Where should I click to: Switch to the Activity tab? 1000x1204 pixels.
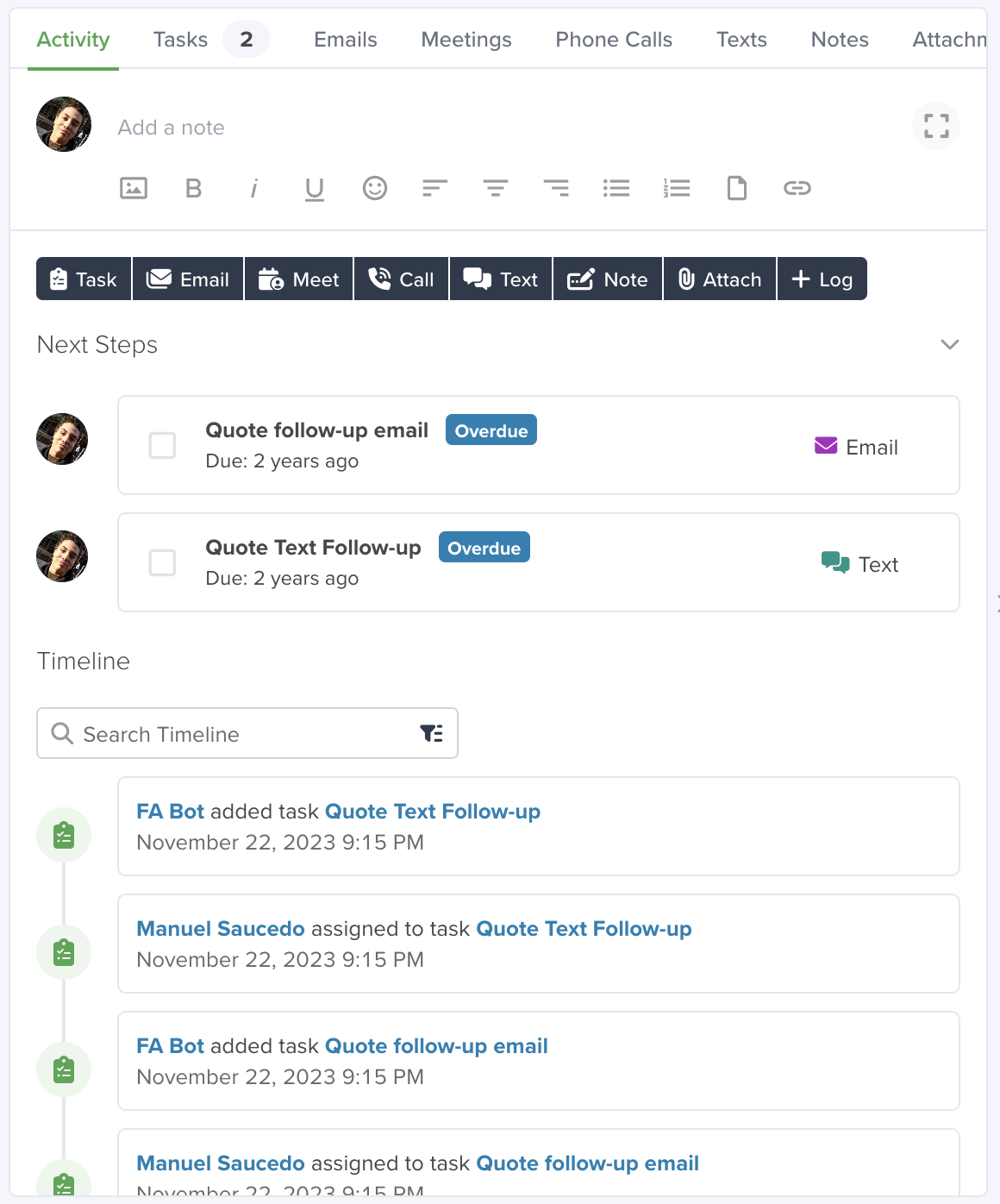73,40
